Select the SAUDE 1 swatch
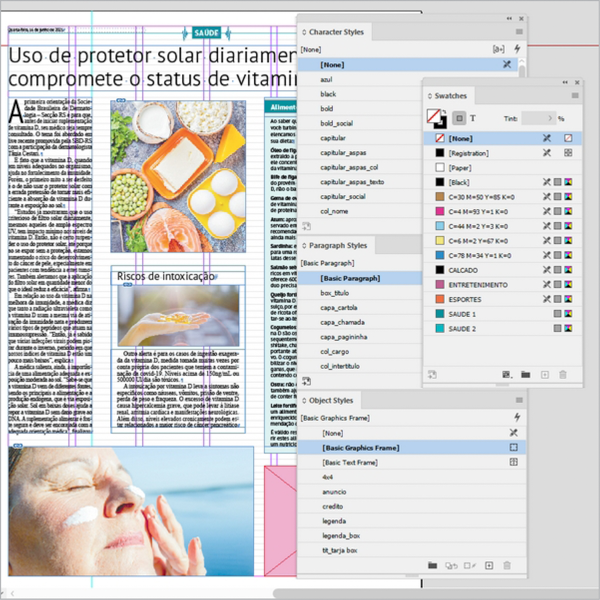Viewport: 600px width, 600px height. pyautogui.click(x=503, y=314)
